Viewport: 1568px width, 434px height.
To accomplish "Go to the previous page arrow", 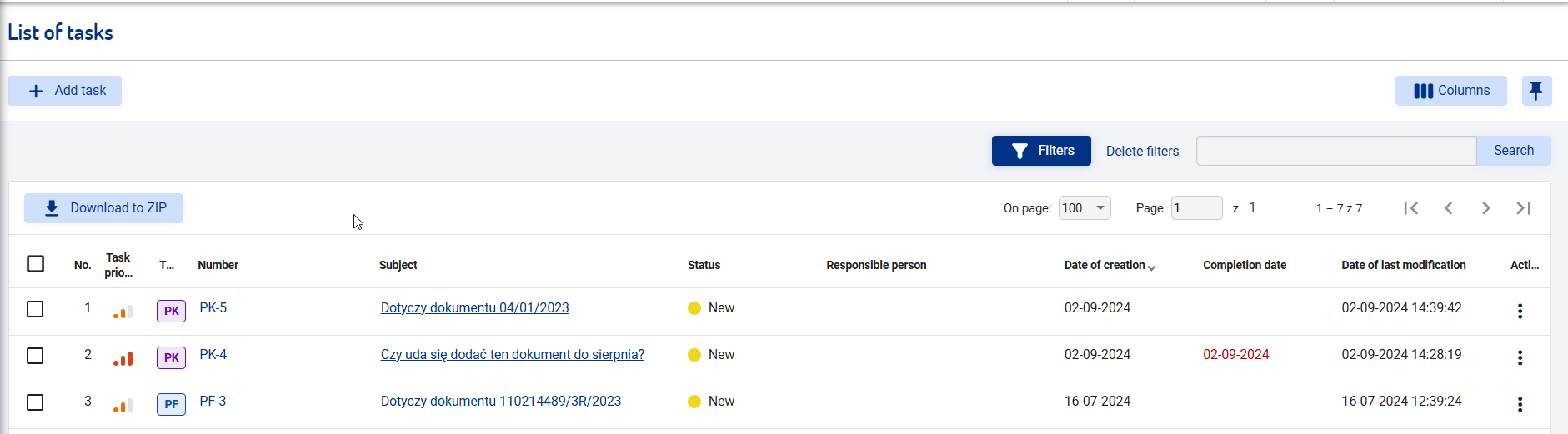I will pos(1448,208).
